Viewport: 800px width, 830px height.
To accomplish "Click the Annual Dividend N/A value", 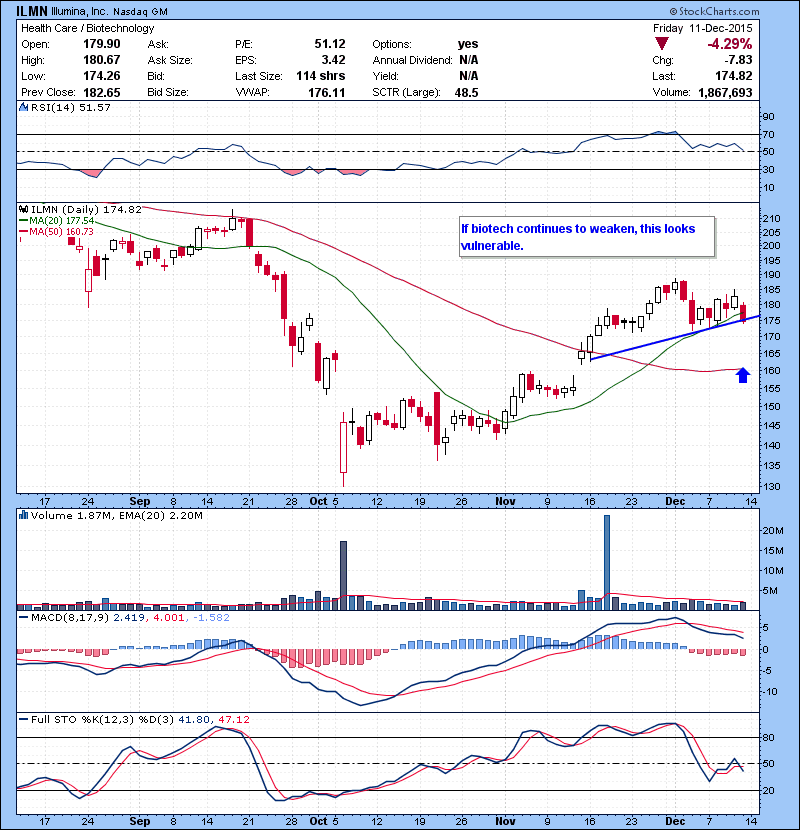I will (x=469, y=60).
